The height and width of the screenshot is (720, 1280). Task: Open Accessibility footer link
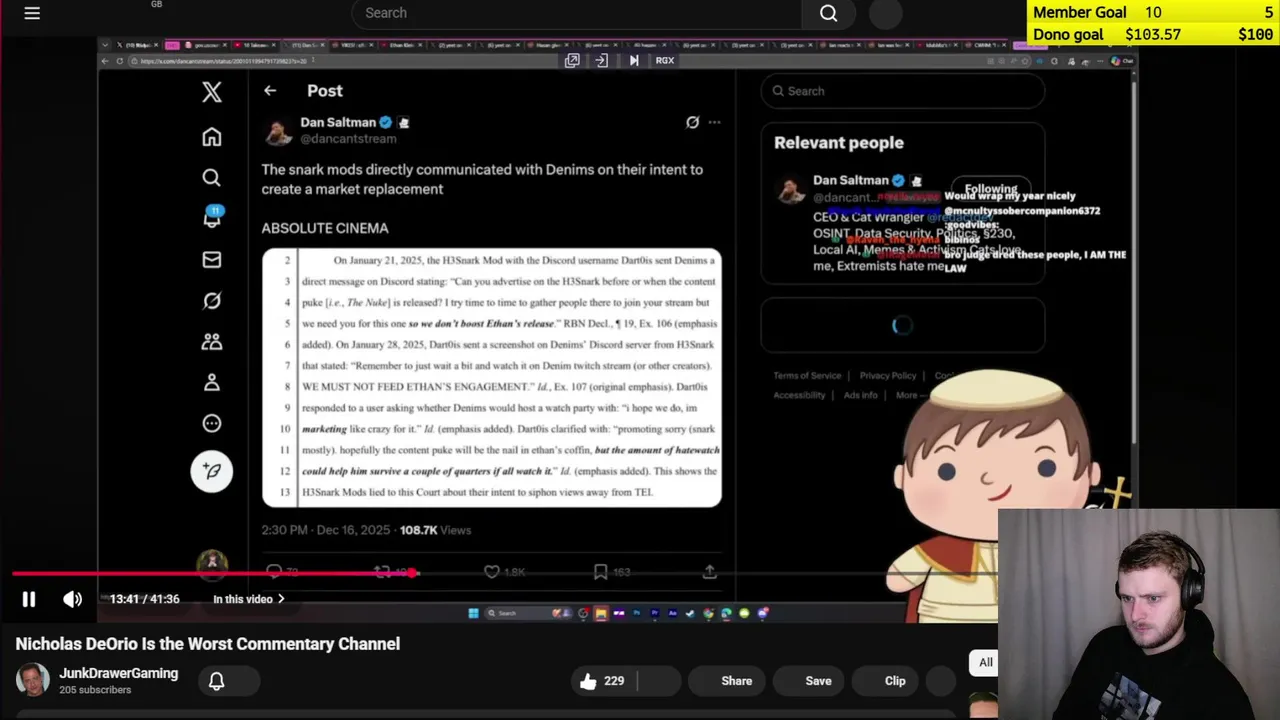[799, 395]
